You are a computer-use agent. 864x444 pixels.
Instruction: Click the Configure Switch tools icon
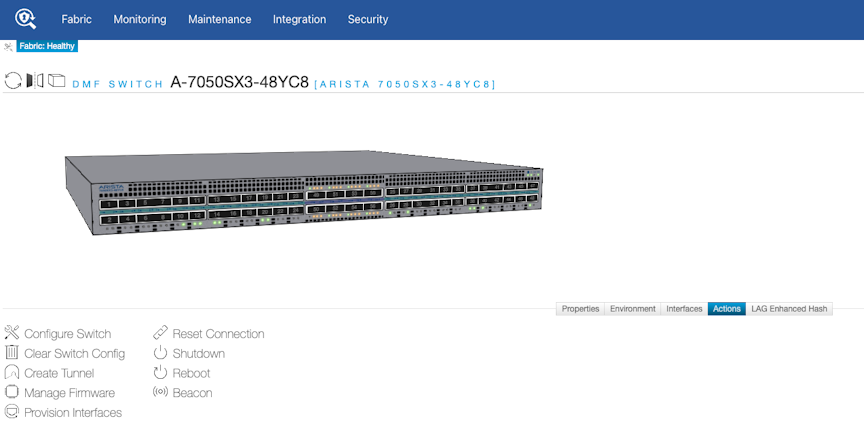point(12,333)
